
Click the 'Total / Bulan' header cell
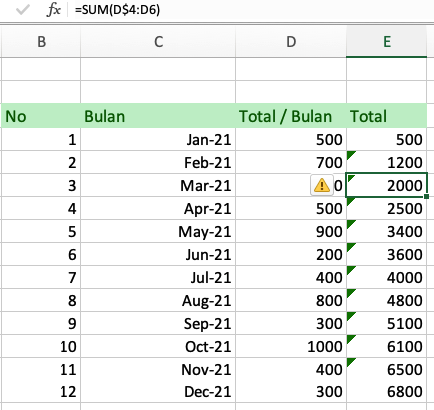[x=291, y=116]
